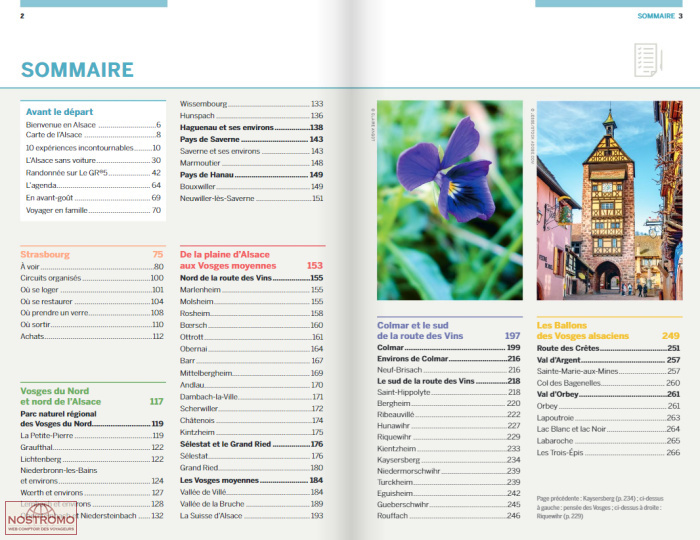Select the 'Bouxwiller' entry
The height and width of the screenshot is (540, 700).
(x=251, y=187)
